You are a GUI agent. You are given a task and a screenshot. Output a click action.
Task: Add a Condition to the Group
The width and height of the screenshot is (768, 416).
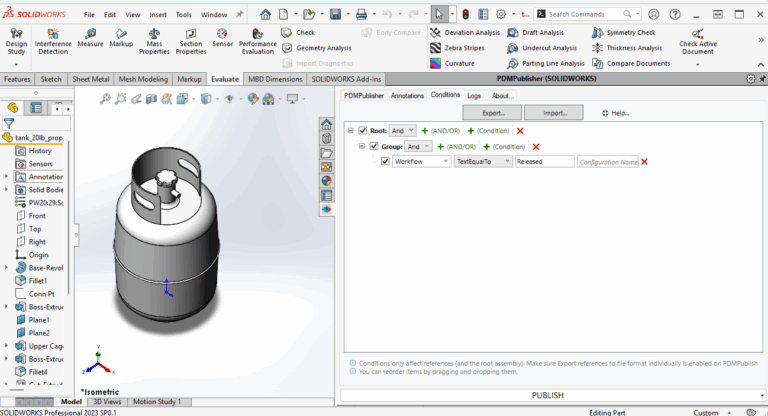(504, 147)
